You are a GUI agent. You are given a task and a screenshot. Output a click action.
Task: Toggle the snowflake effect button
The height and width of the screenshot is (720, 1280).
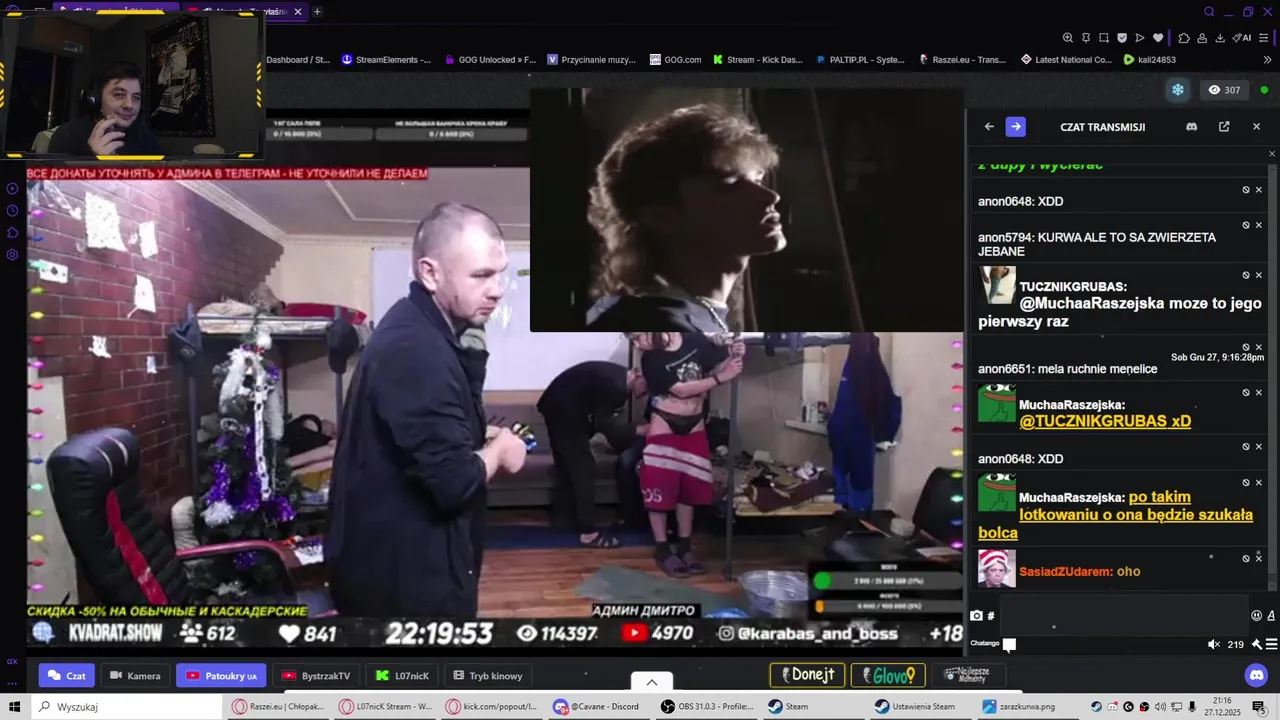pos(1178,90)
